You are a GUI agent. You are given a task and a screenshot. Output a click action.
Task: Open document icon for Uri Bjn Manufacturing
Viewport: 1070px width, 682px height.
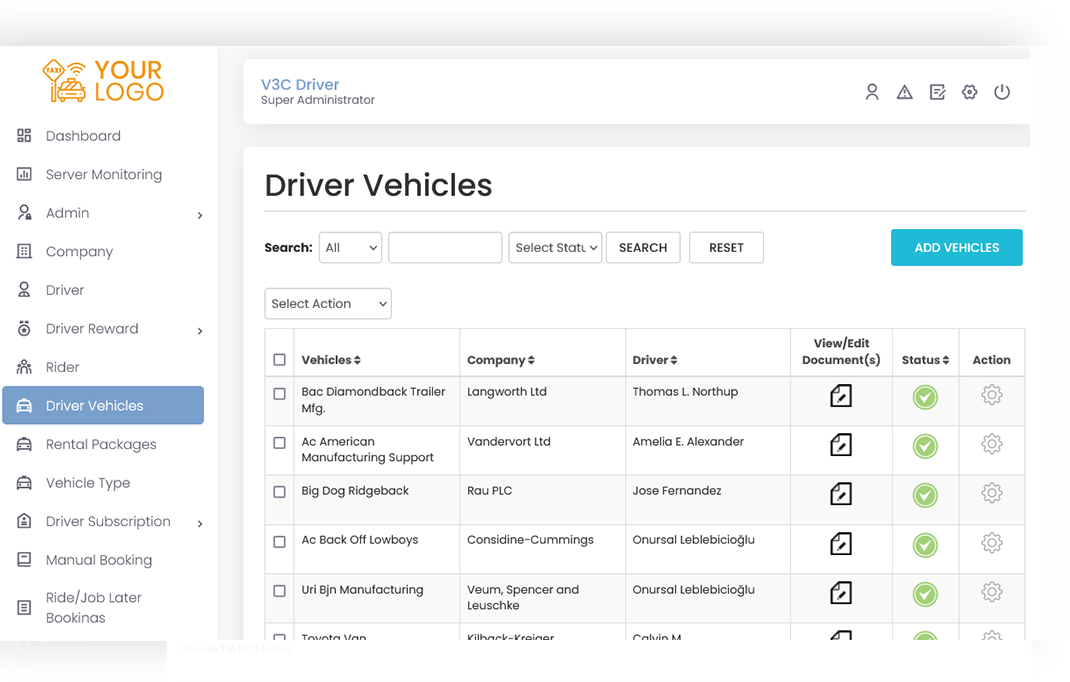tap(841, 593)
